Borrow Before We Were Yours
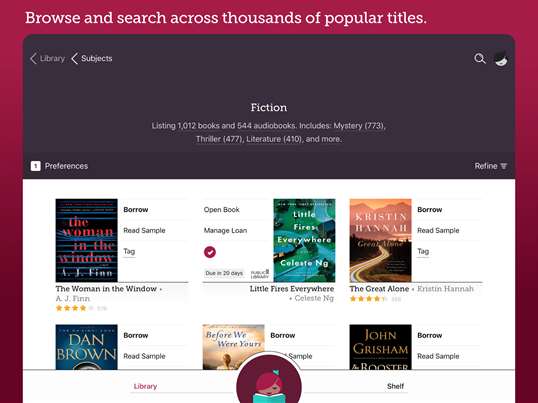The width and height of the screenshot is (538, 403). [283, 335]
